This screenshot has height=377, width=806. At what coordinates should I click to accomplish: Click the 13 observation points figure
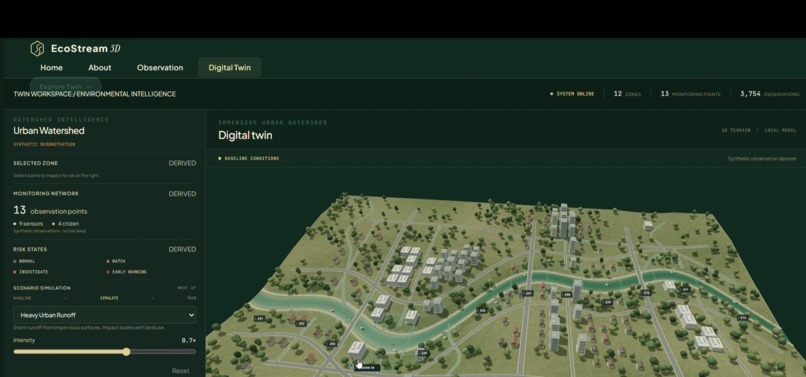click(50, 210)
